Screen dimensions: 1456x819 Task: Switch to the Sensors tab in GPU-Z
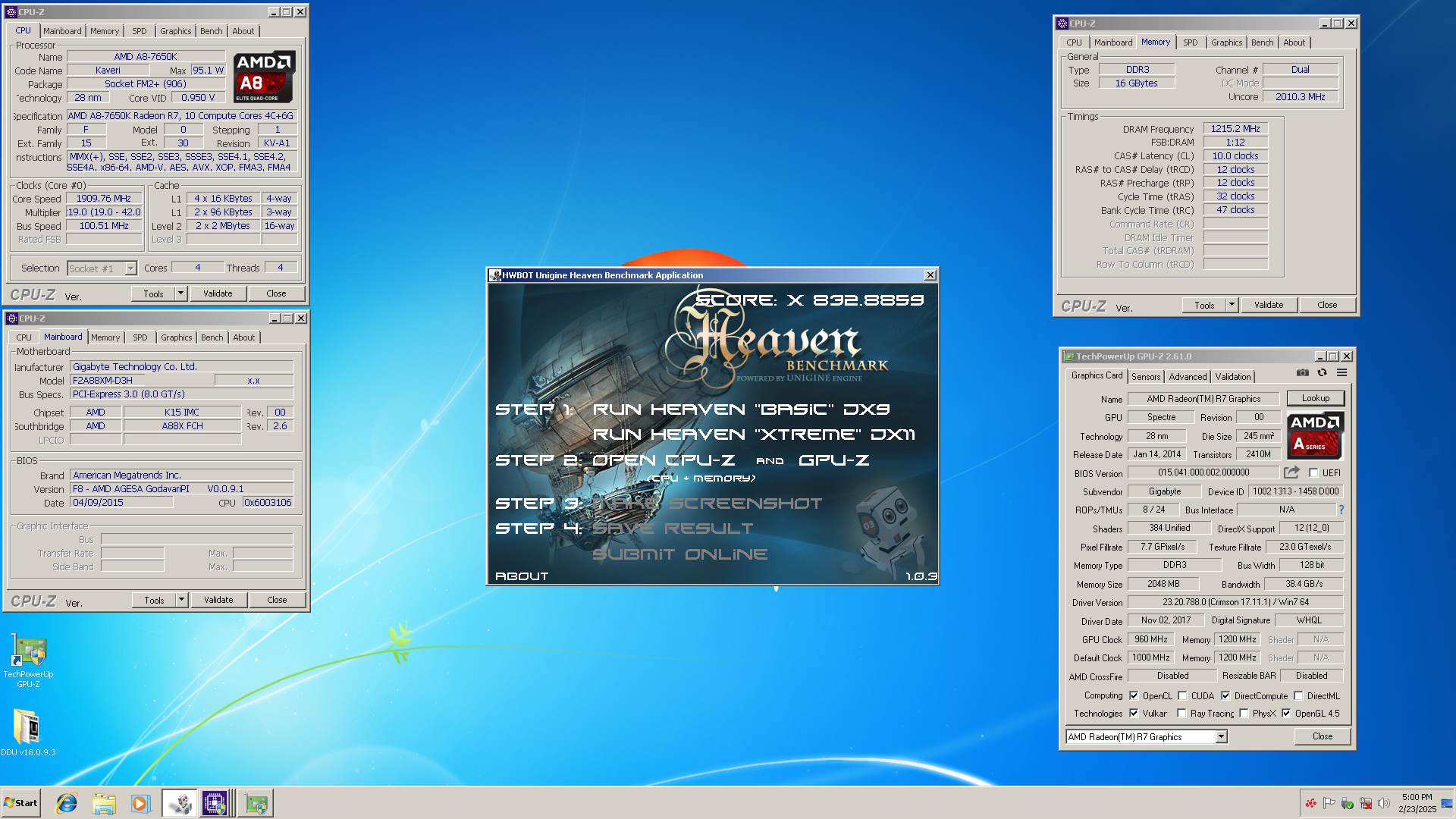1145,377
